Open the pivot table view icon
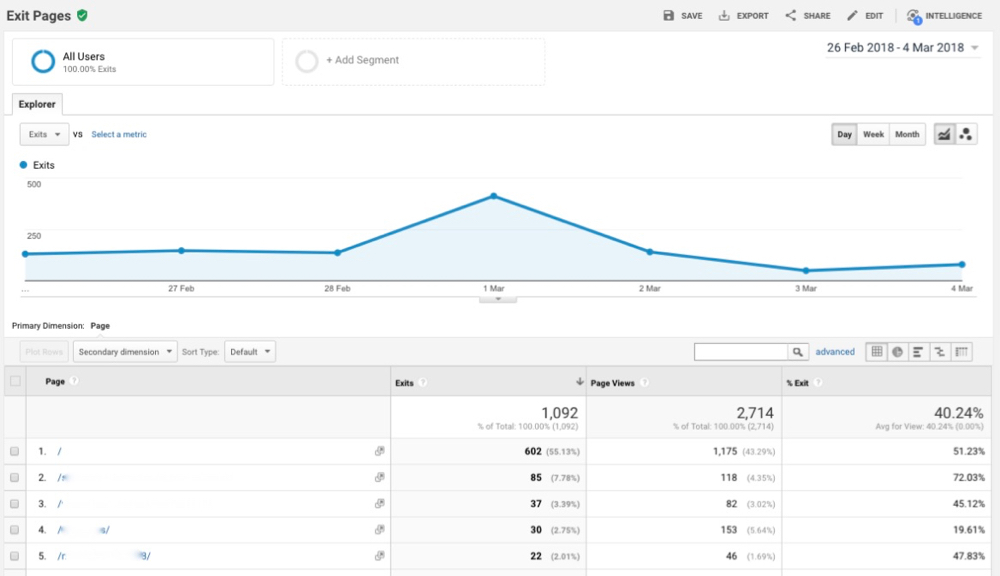The width and height of the screenshot is (1000, 576). pos(962,352)
